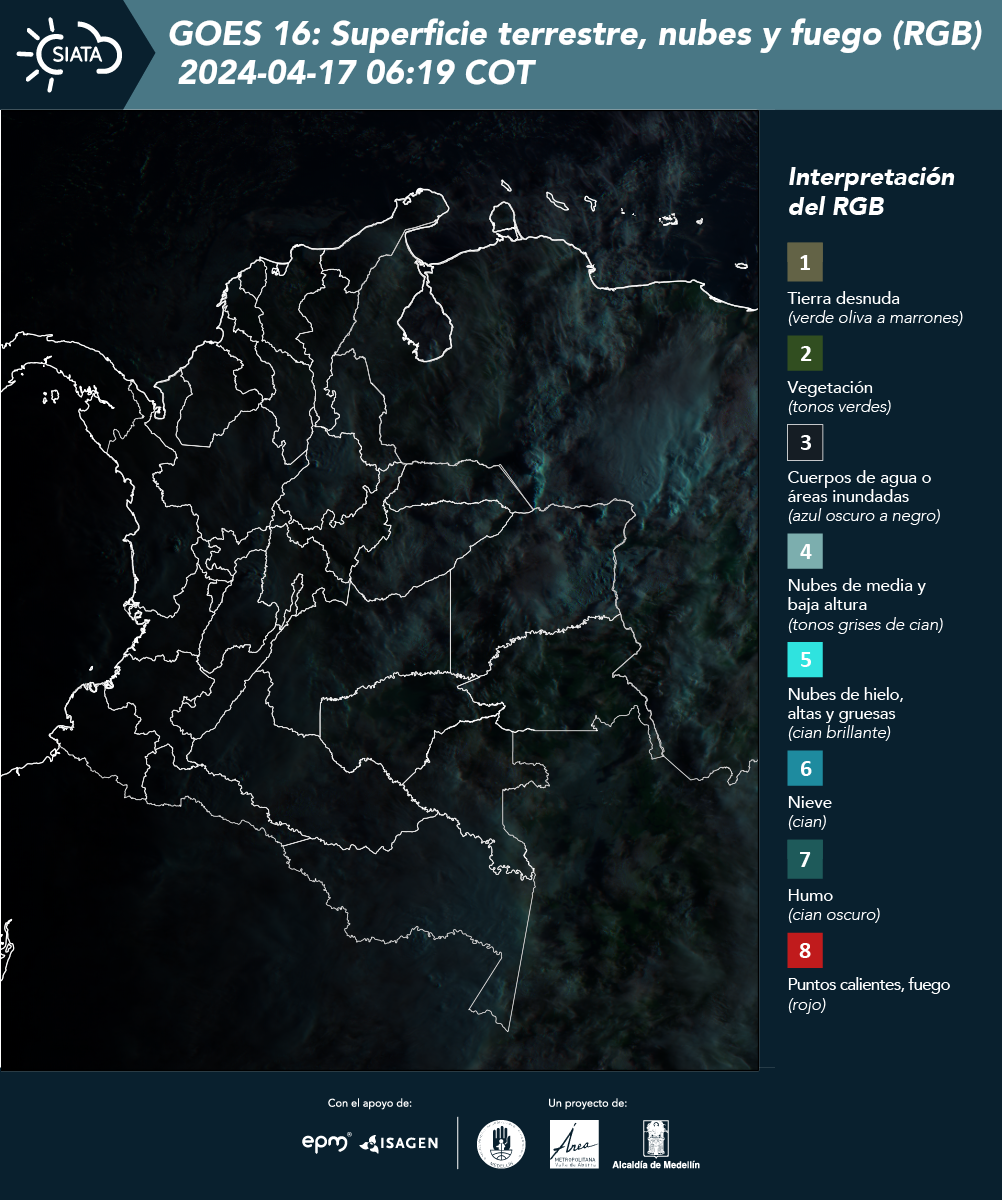Select legend swatch 3 Cuerpos de agua
The height and width of the screenshot is (1200, 1002).
pos(805,441)
